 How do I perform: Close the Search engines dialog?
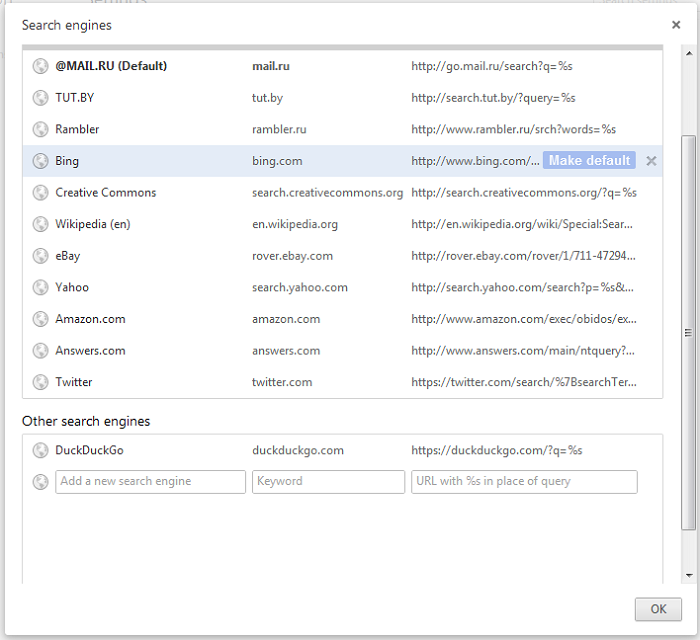click(x=676, y=25)
